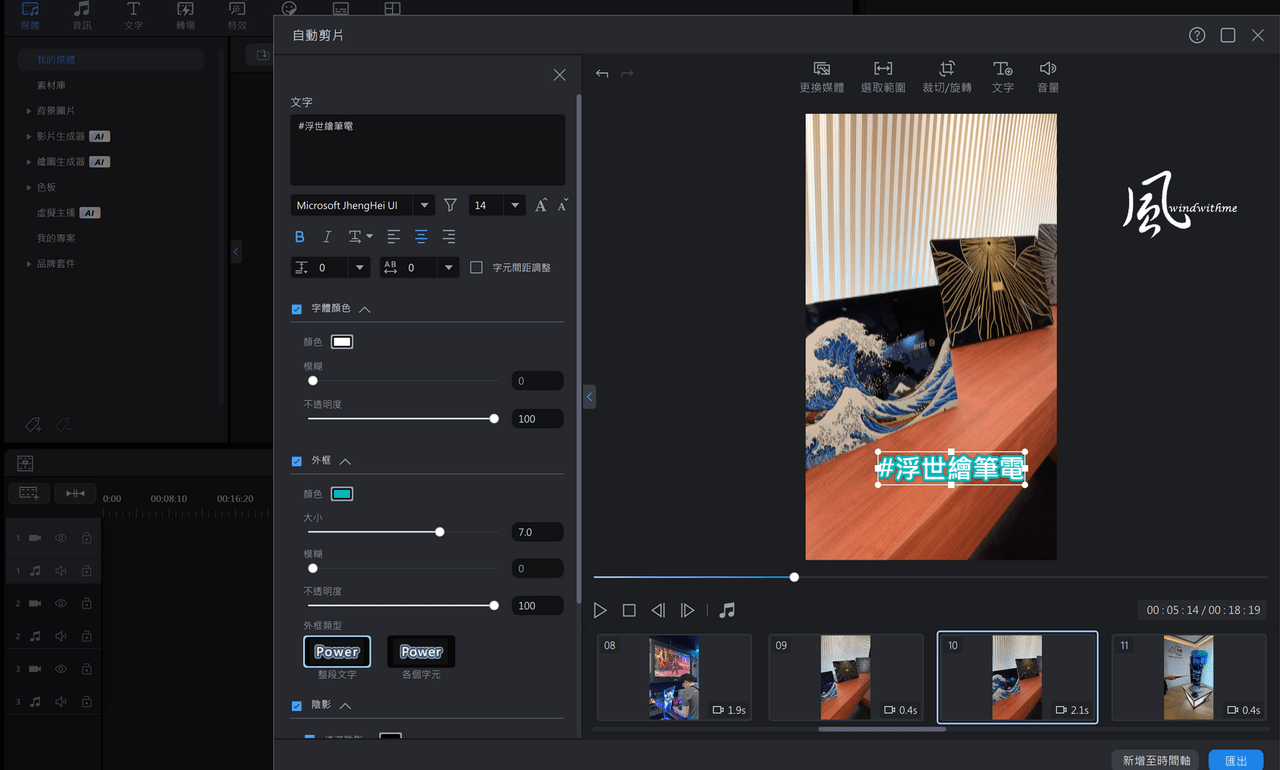
Task: Decrease font size with smaller A icon
Action: coord(563,205)
